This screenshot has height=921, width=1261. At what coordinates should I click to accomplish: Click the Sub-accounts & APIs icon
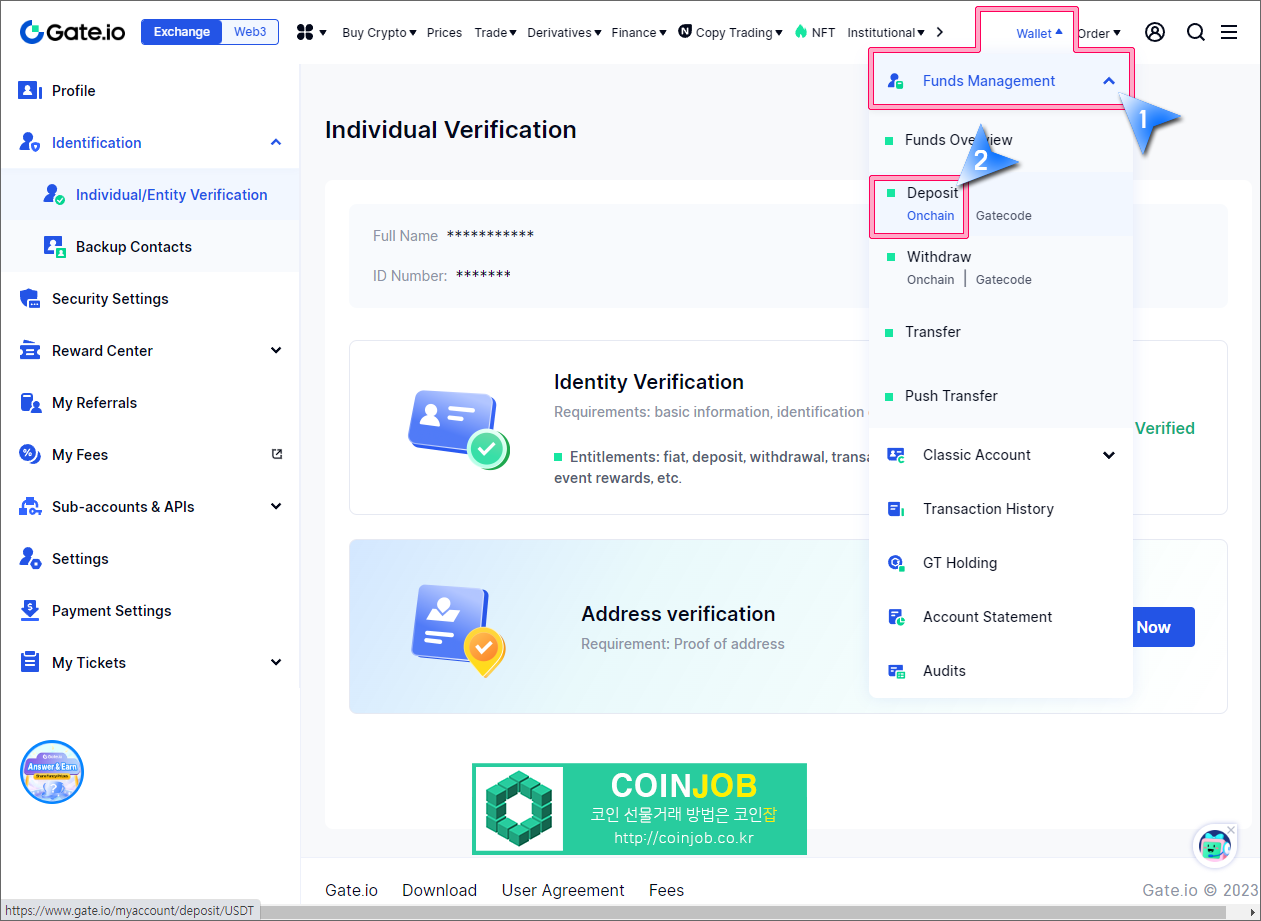30,506
